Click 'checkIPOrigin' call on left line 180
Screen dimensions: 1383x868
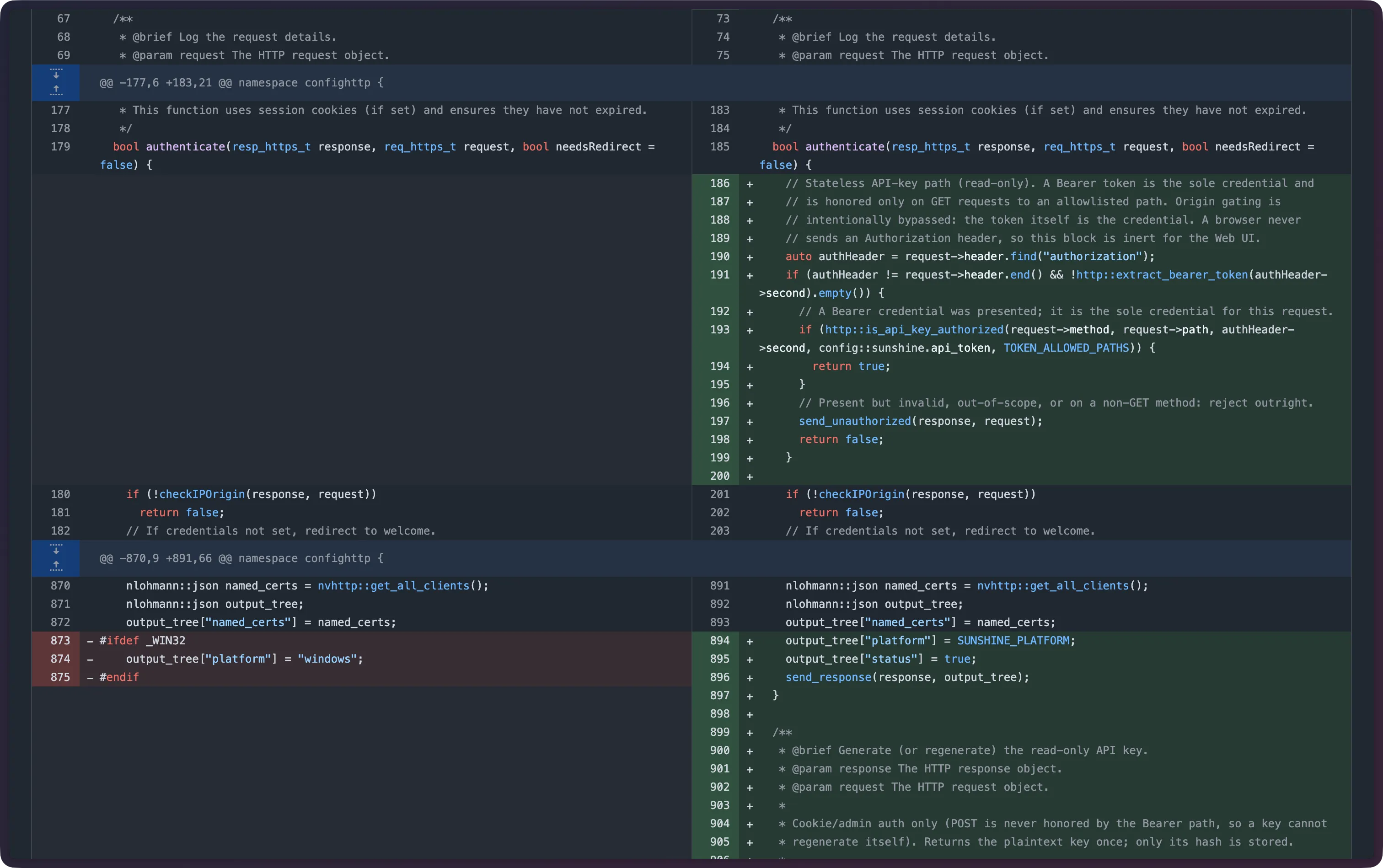tap(202, 494)
